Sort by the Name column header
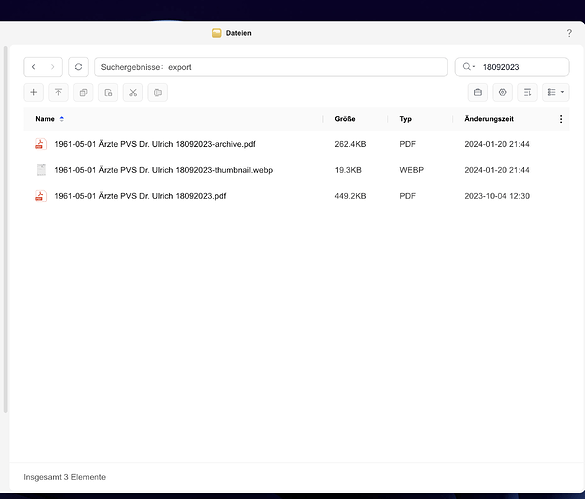 [45, 119]
